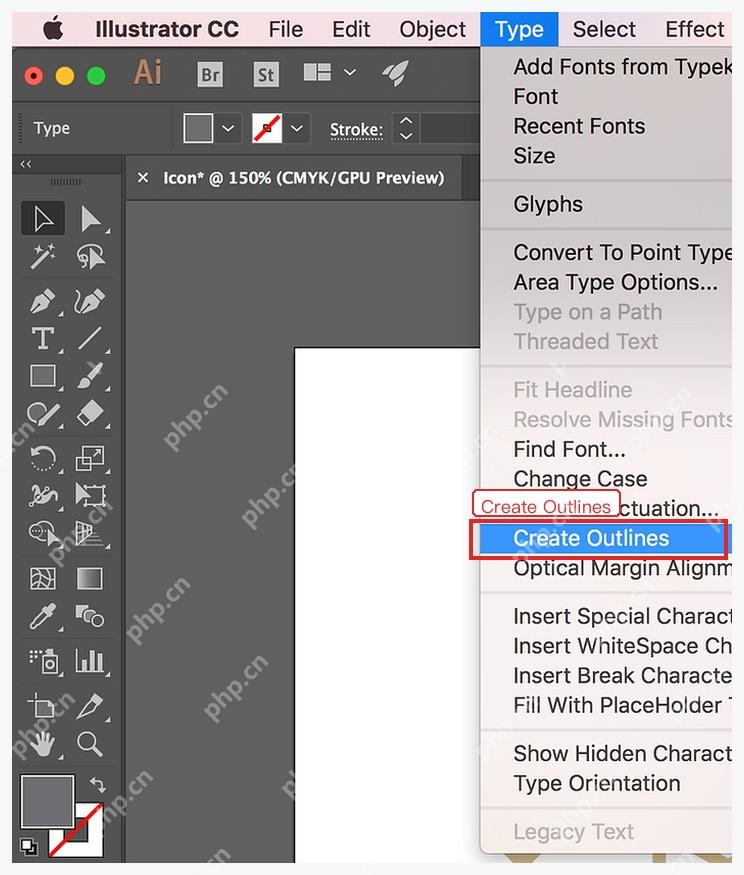
Task: Select the Line Segment tool
Action: pos(90,339)
